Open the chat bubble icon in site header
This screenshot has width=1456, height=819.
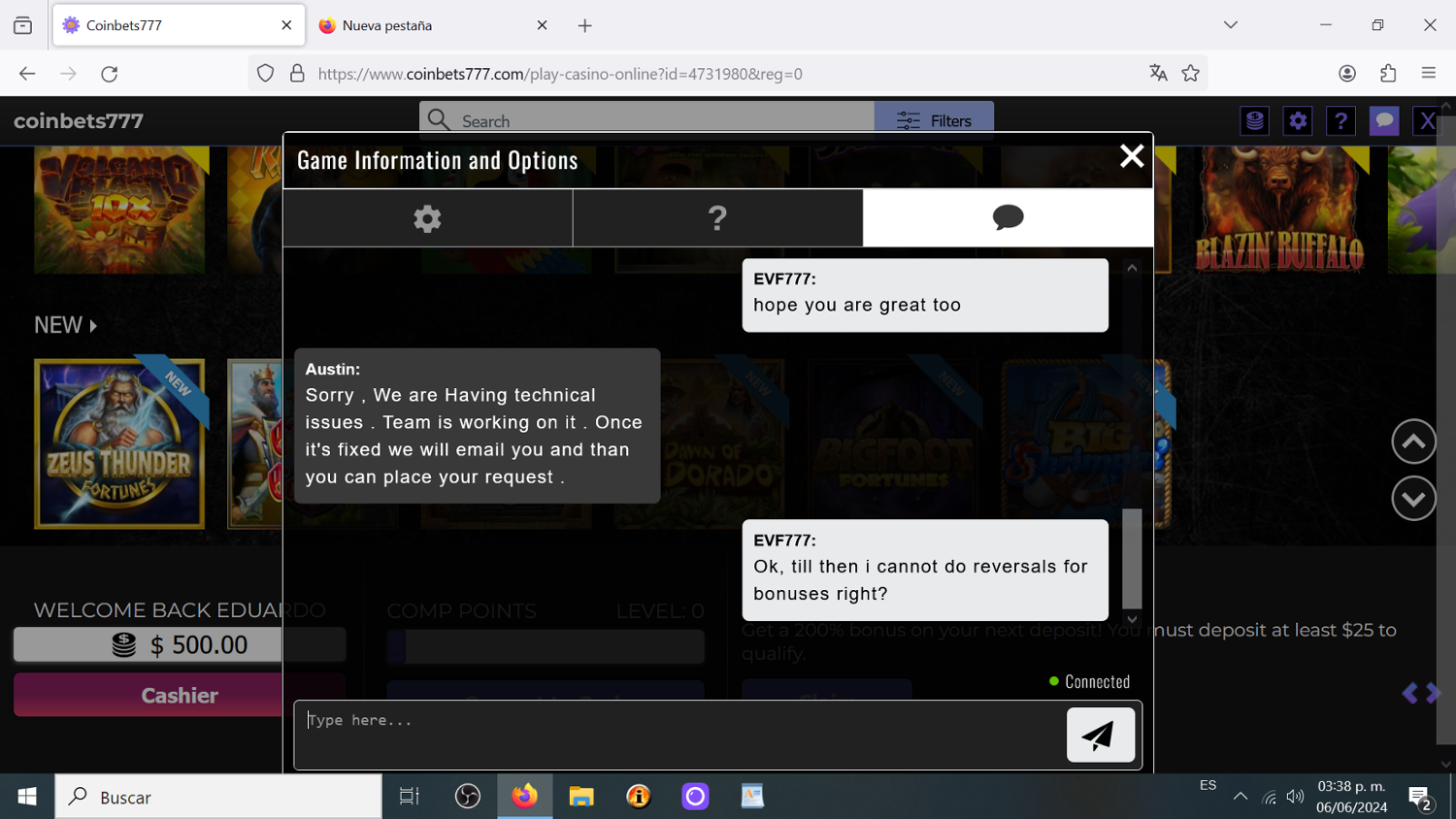coord(1384,121)
